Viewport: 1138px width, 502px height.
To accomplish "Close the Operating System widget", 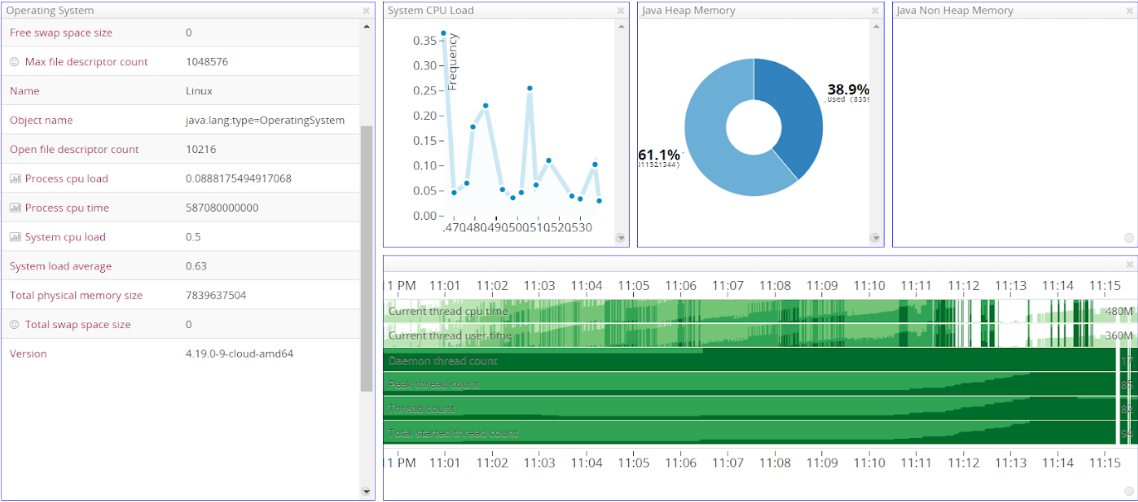I will [x=366, y=11].
